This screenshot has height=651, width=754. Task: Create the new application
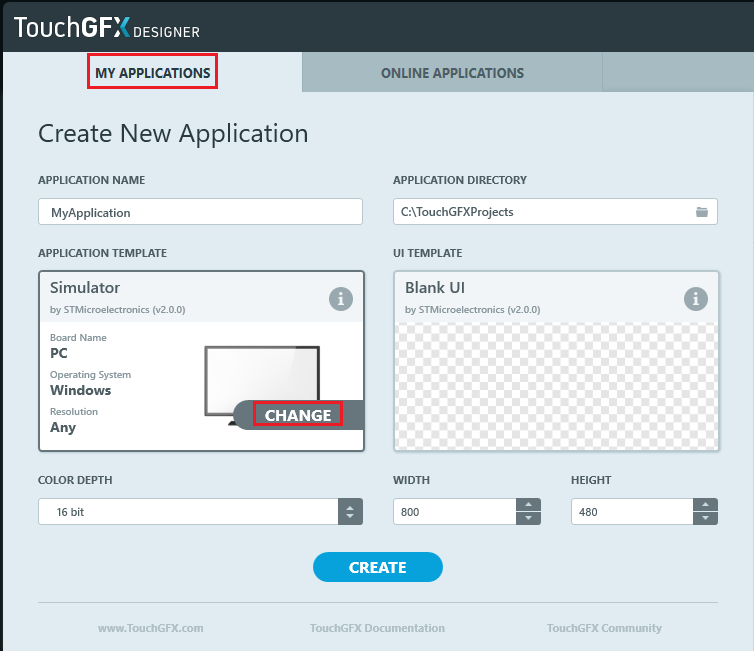point(377,567)
